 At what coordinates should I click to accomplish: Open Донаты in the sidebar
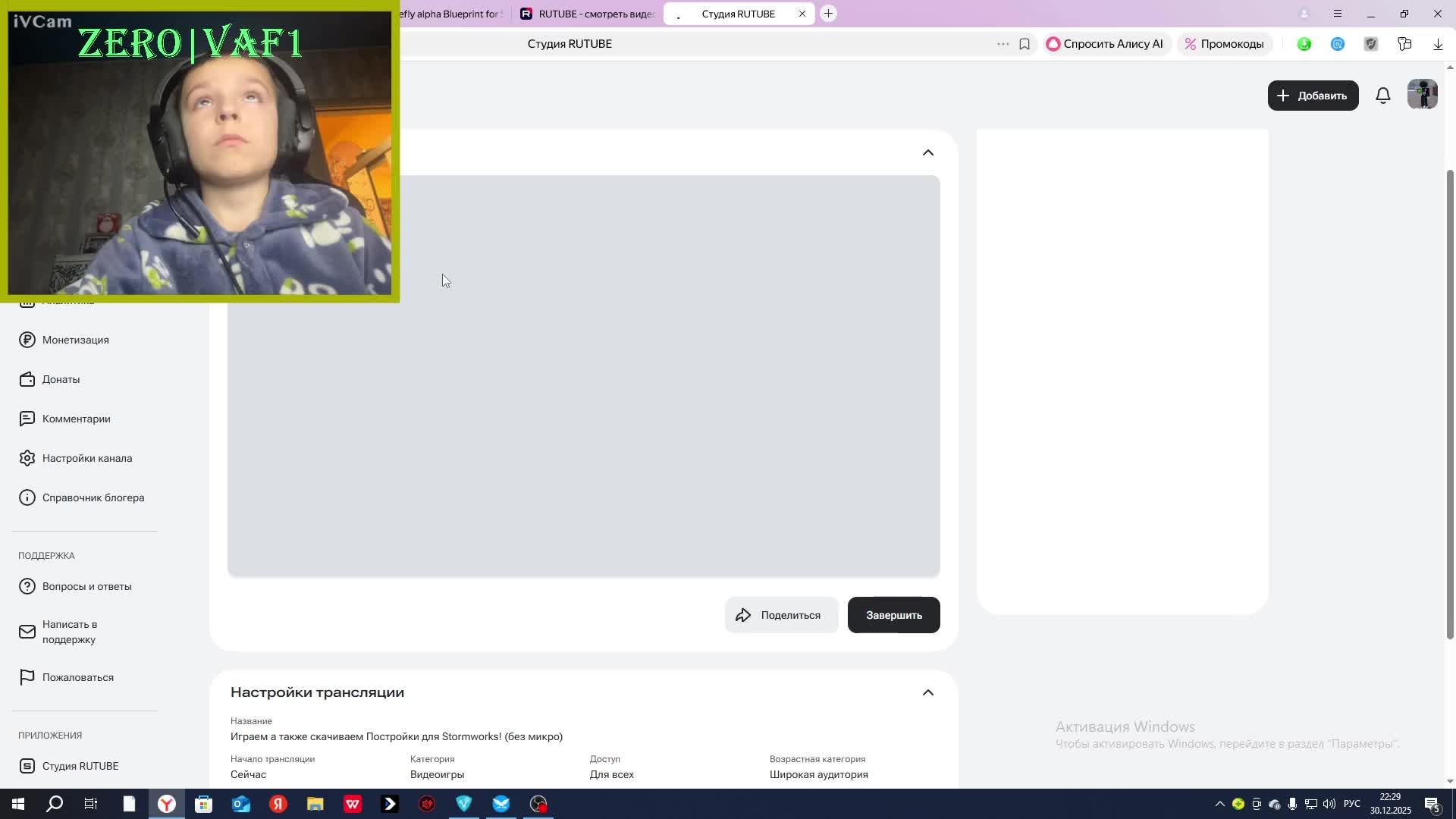tap(61, 379)
